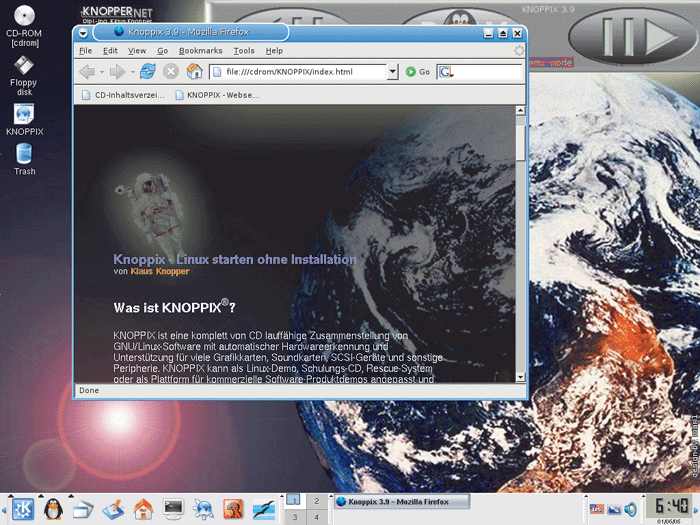Click the page scrollbar down arrow
This screenshot has width=700, height=525.
coord(520,377)
